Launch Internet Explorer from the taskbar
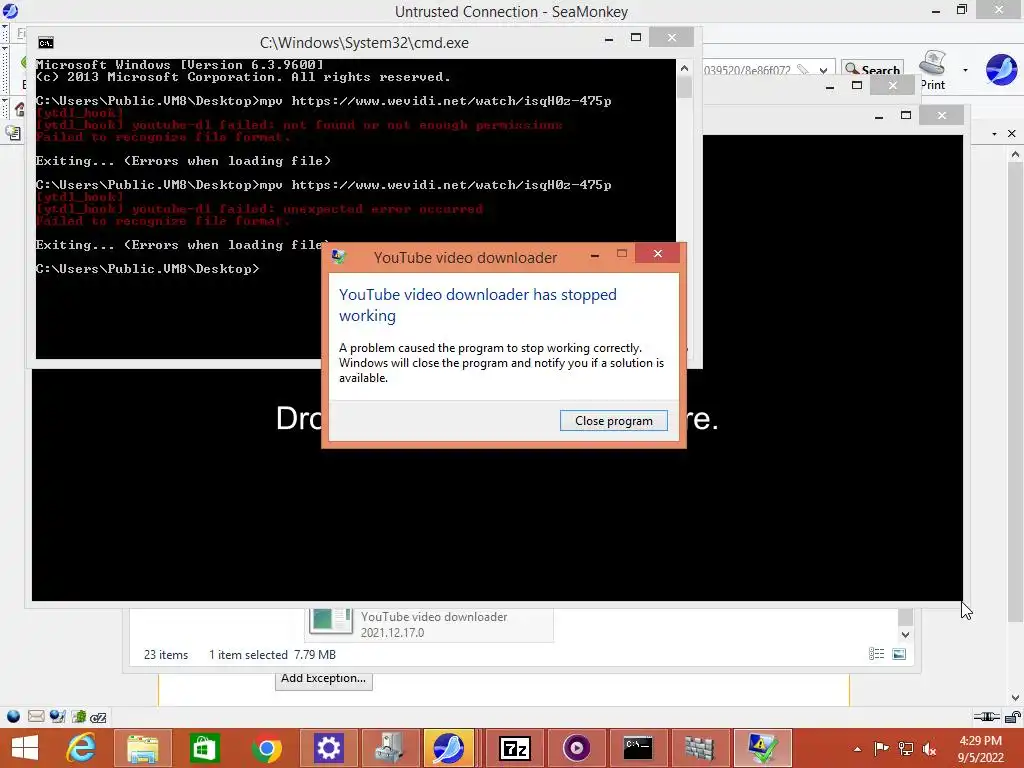Viewport: 1024px width, 768px height. [x=82, y=748]
